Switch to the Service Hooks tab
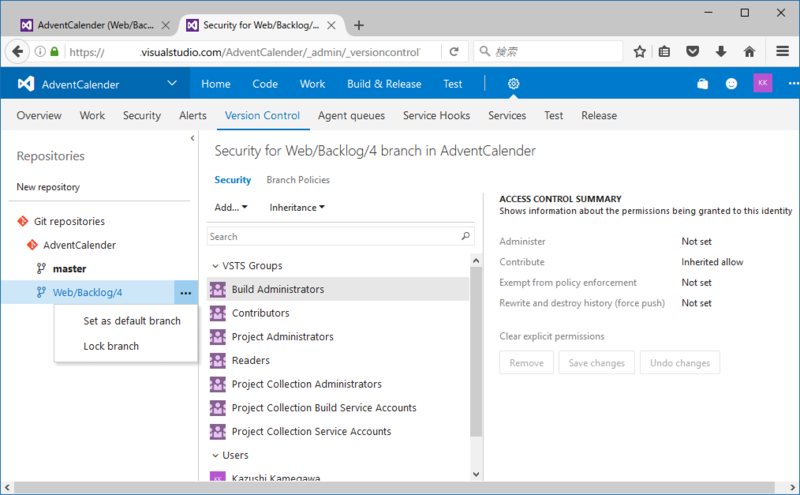The height and width of the screenshot is (495, 800). [x=436, y=115]
